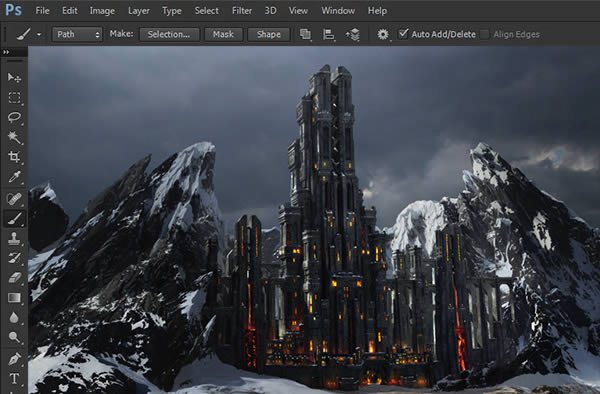Select the Lasso tool

point(14,117)
